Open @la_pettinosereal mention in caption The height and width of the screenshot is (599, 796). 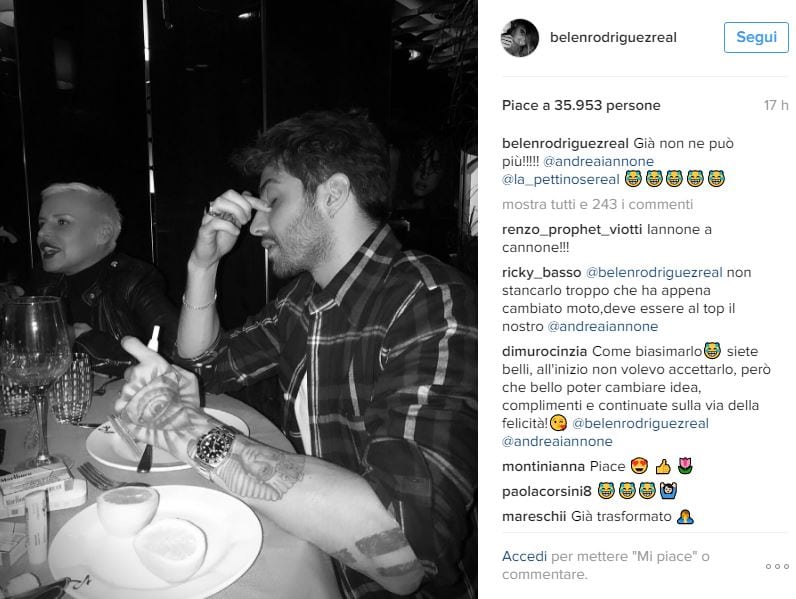click(560, 179)
